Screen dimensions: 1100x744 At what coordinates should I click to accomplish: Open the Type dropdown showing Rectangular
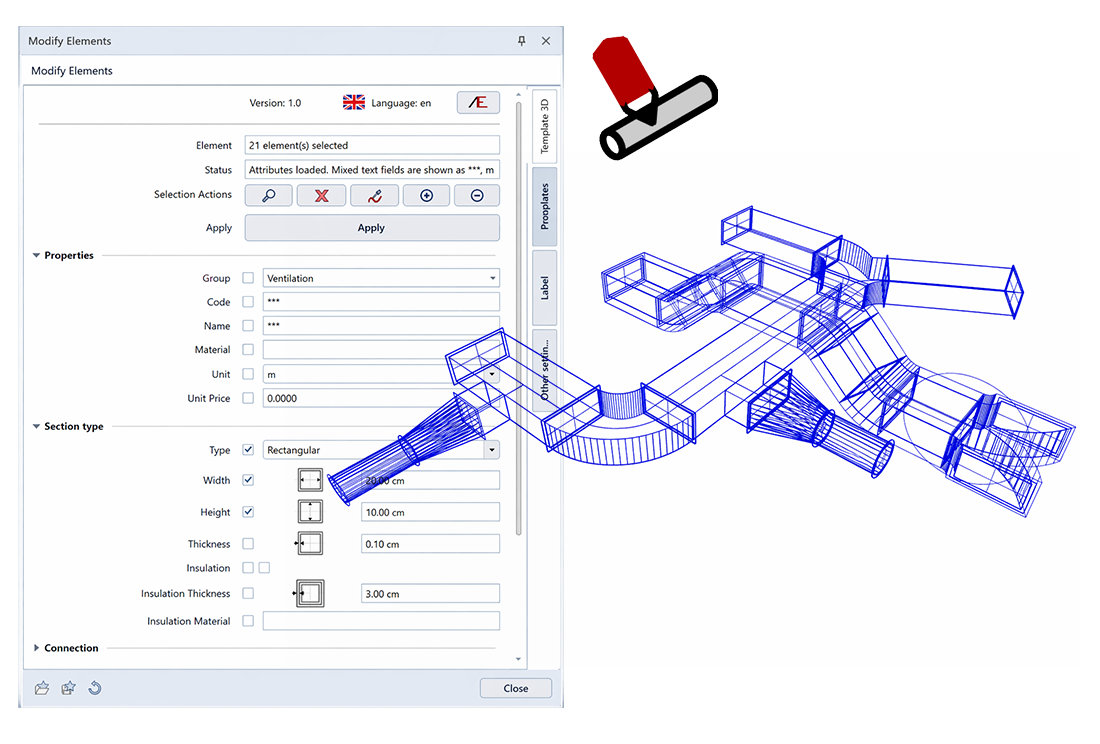381,449
